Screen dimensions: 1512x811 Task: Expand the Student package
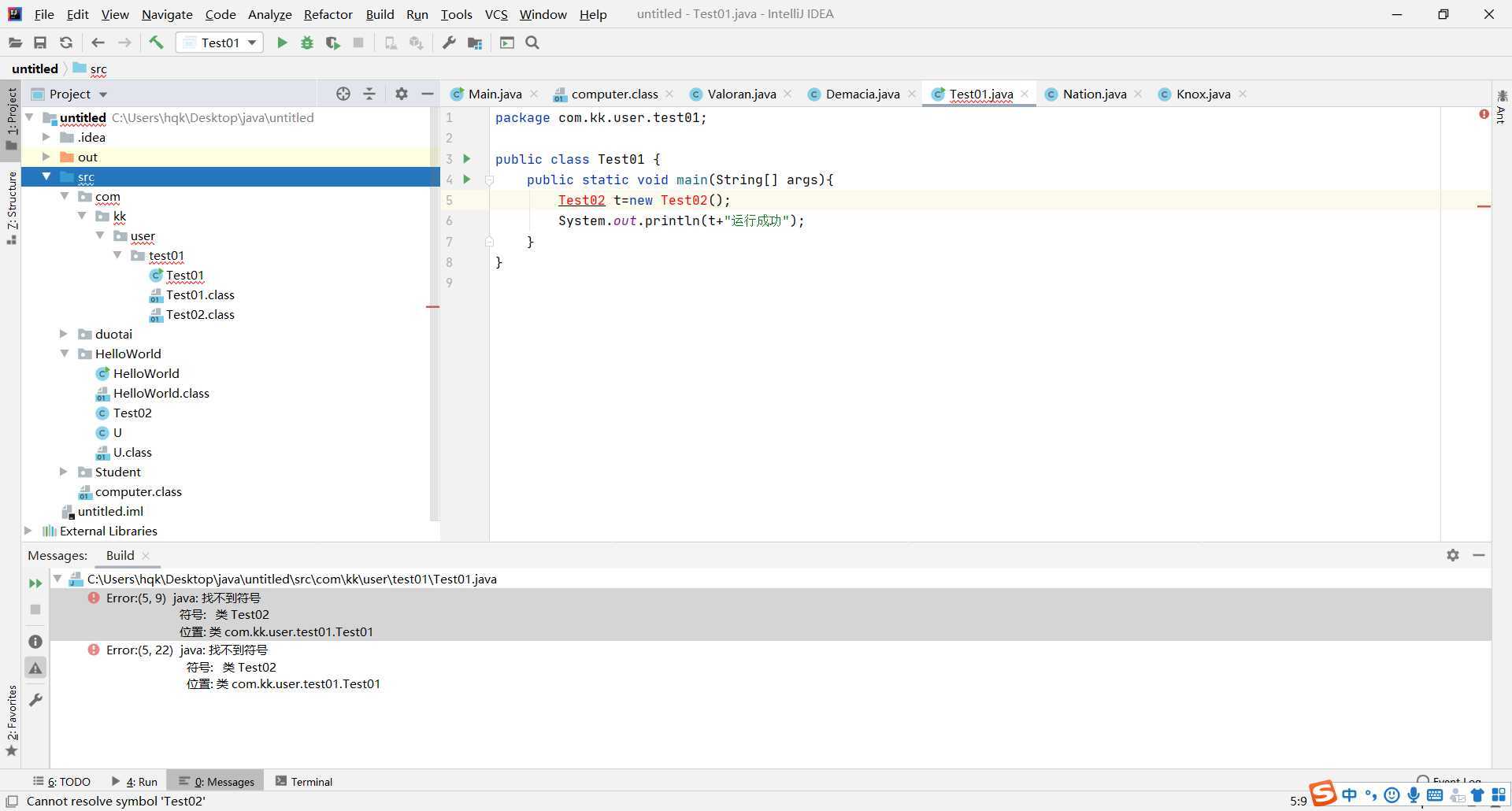pyautogui.click(x=64, y=472)
